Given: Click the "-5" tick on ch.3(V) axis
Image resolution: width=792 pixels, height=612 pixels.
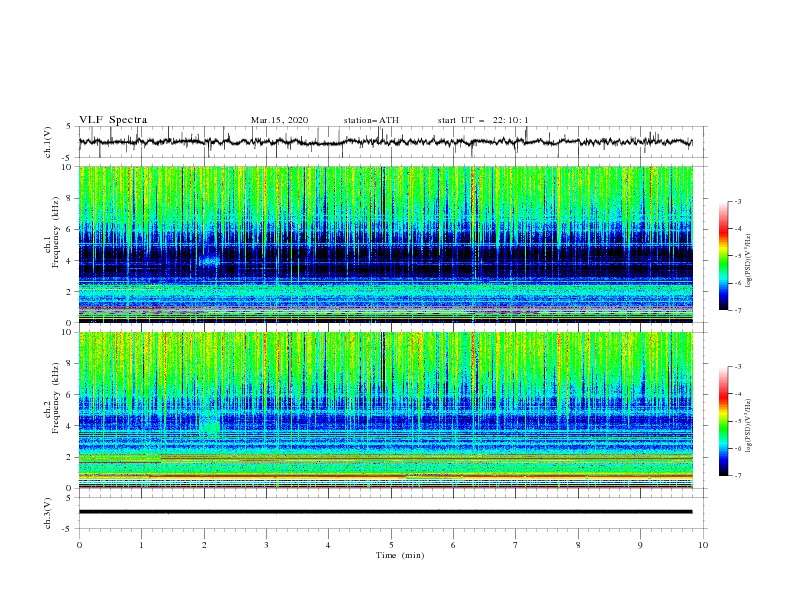Looking at the screenshot, I should coord(68,529).
